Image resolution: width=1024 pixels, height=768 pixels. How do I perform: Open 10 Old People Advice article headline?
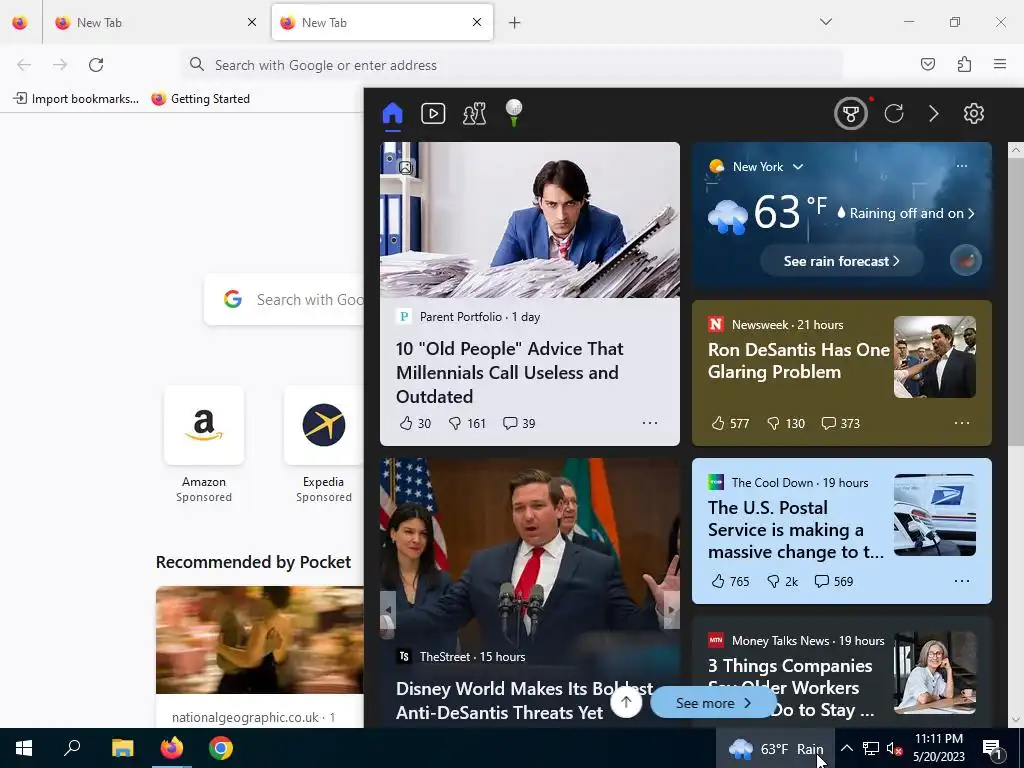[x=509, y=372]
